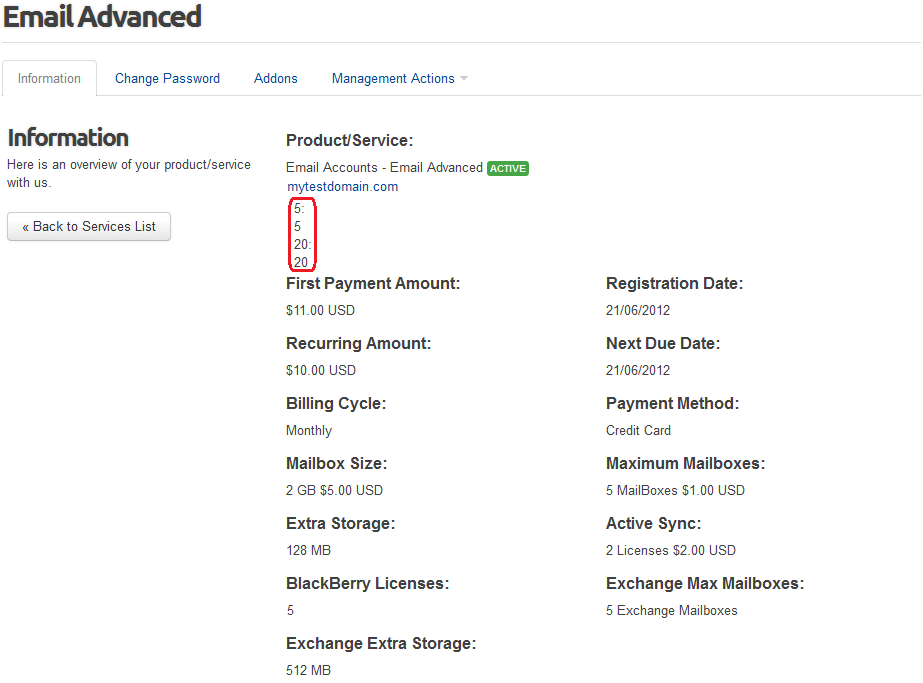Viewport: 923px width, 683px height.
Task: Switch to the Change Password tab
Action: (x=167, y=78)
